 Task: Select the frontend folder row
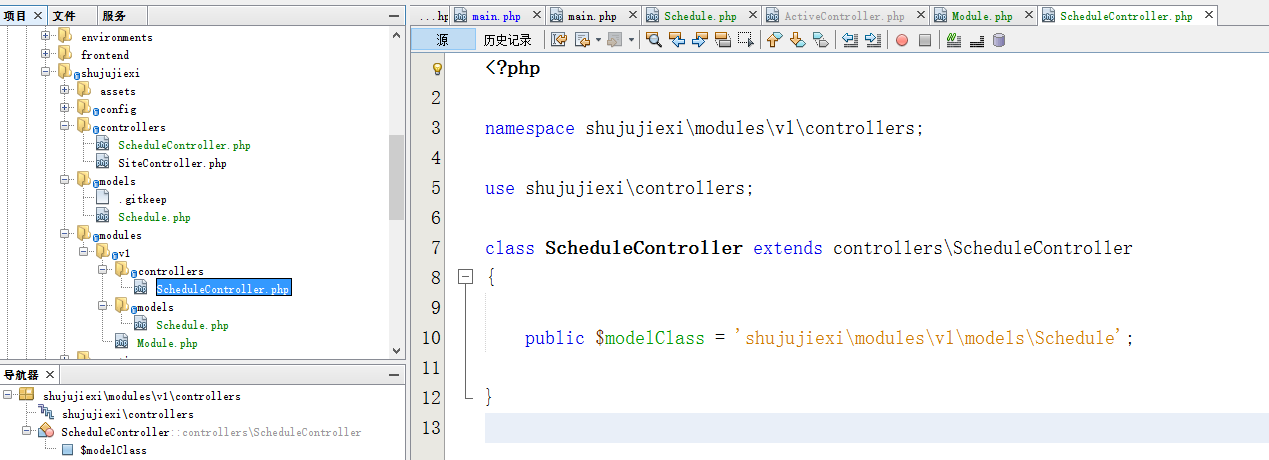105,55
